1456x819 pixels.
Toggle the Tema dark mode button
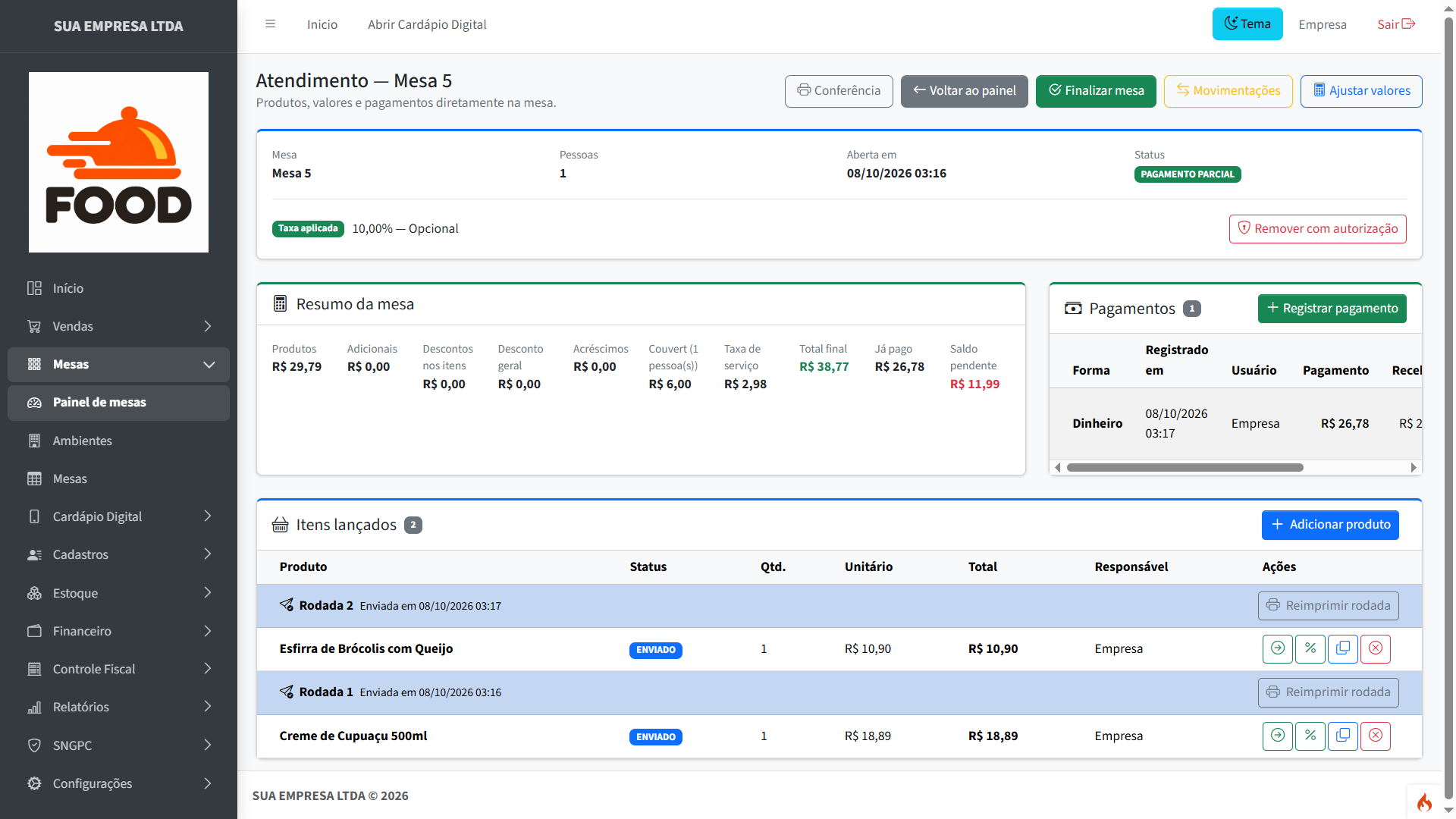coord(1247,24)
